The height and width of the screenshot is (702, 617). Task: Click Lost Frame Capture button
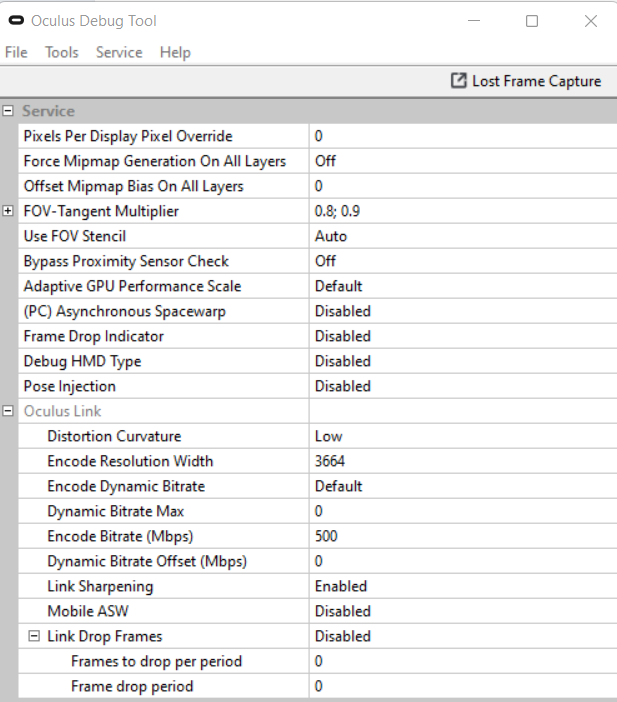click(x=526, y=81)
